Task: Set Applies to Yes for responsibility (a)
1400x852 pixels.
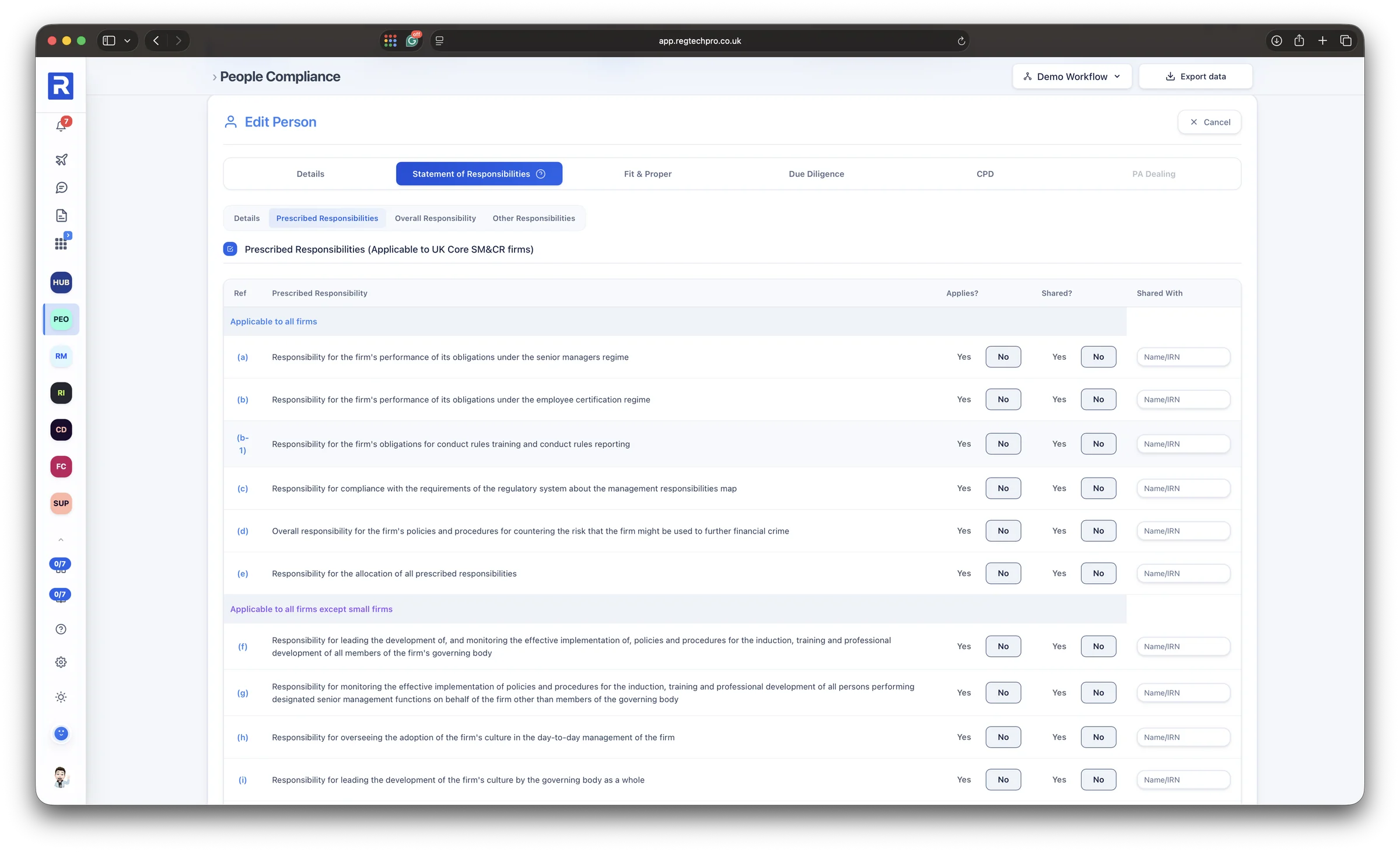Action: [x=964, y=357]
